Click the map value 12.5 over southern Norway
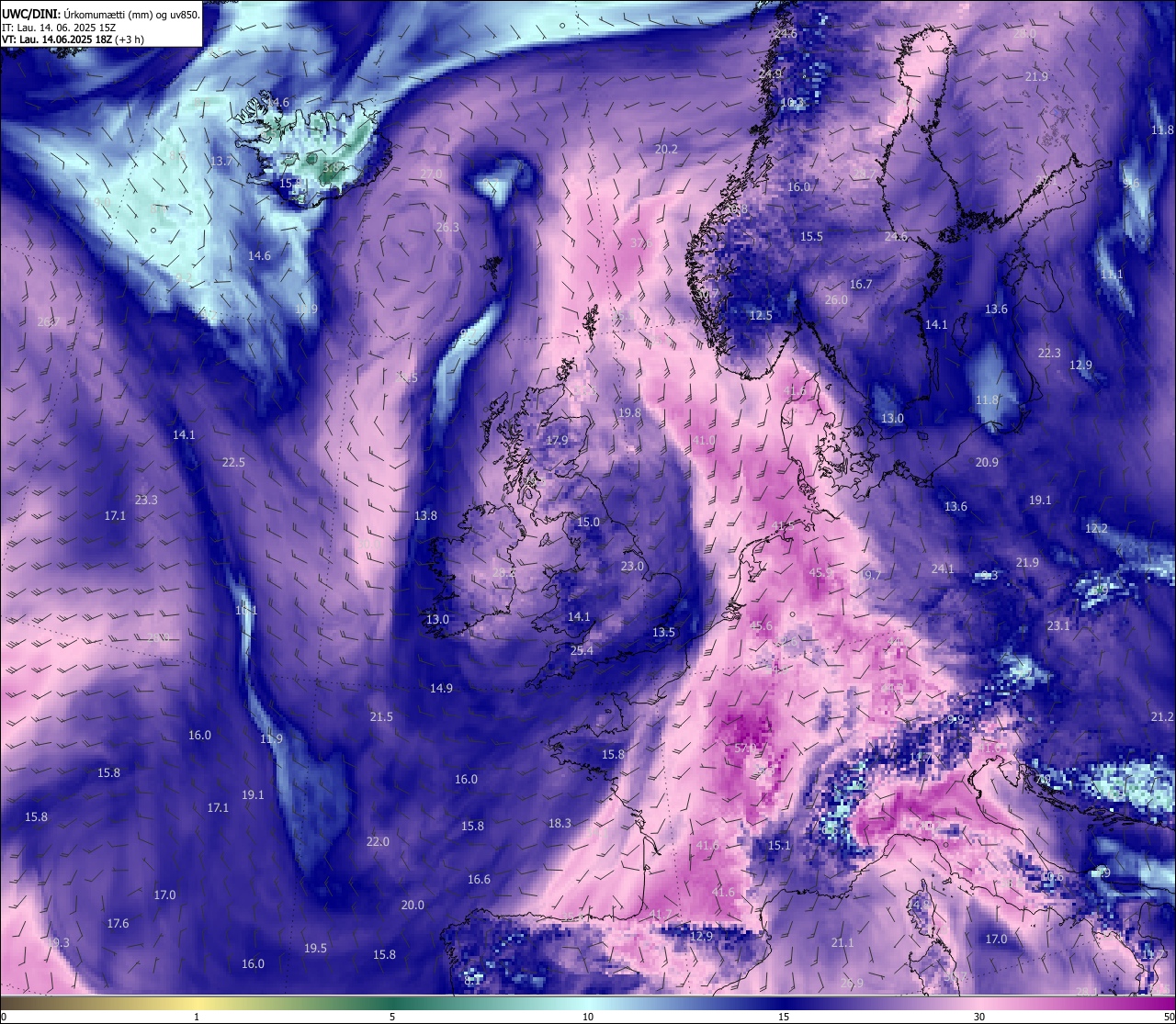 pos(761,316)
